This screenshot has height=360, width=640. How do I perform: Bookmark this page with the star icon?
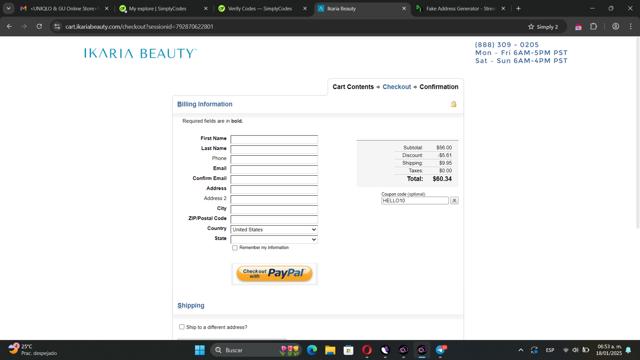[x=531, y=27]
